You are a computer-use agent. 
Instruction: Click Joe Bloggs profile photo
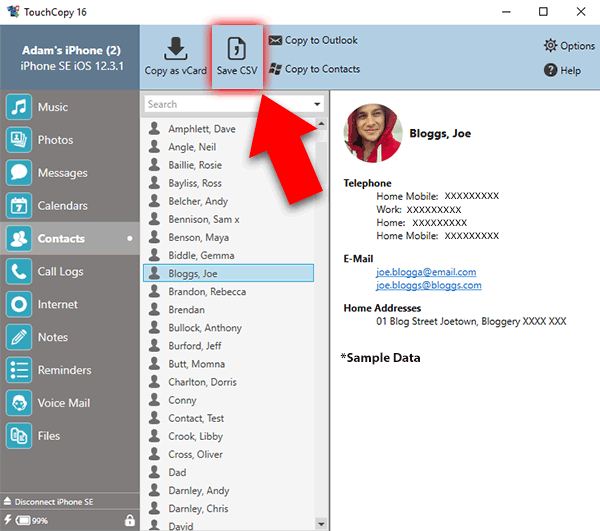(373, 133)
